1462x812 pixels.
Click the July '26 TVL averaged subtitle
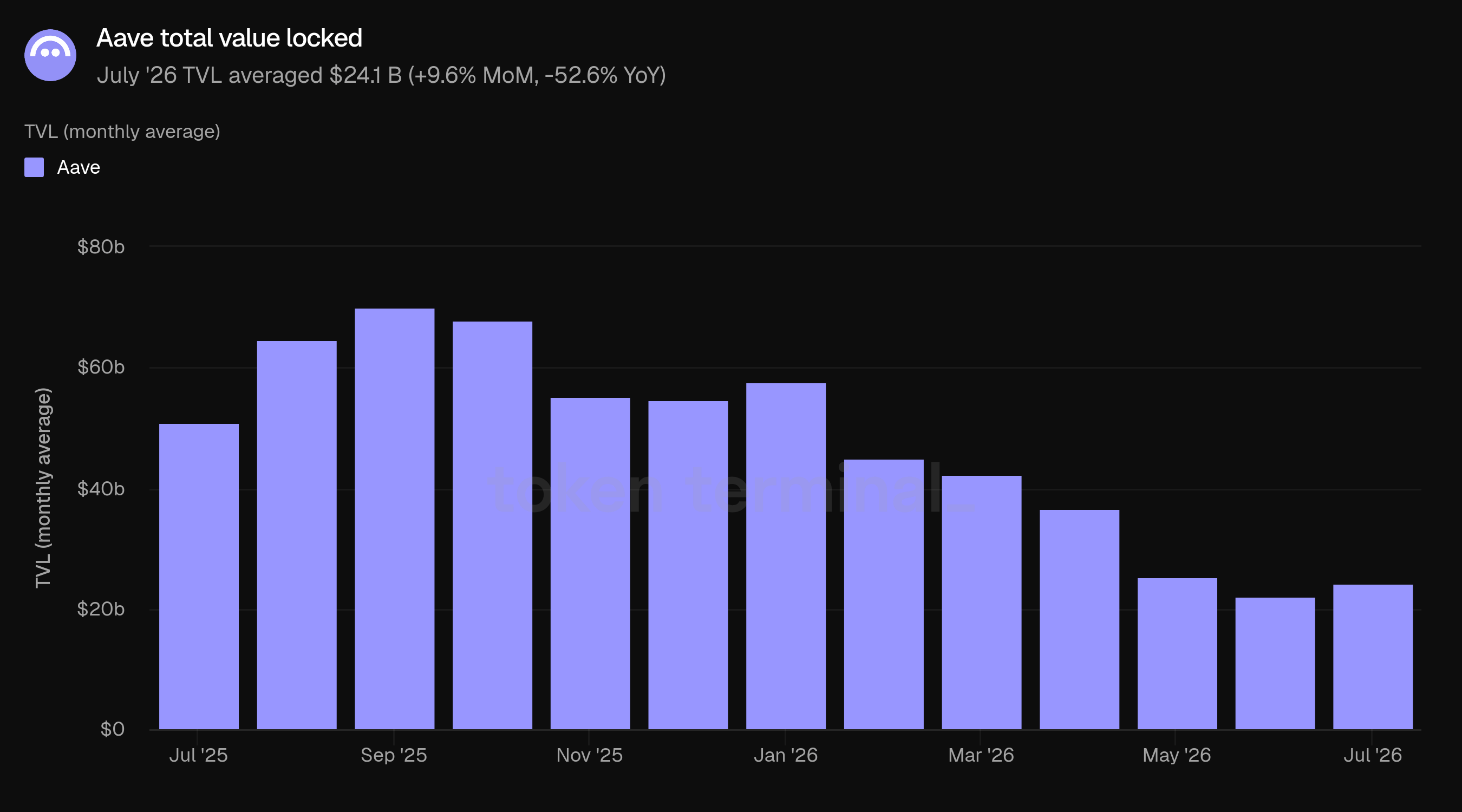coord(381,75)
